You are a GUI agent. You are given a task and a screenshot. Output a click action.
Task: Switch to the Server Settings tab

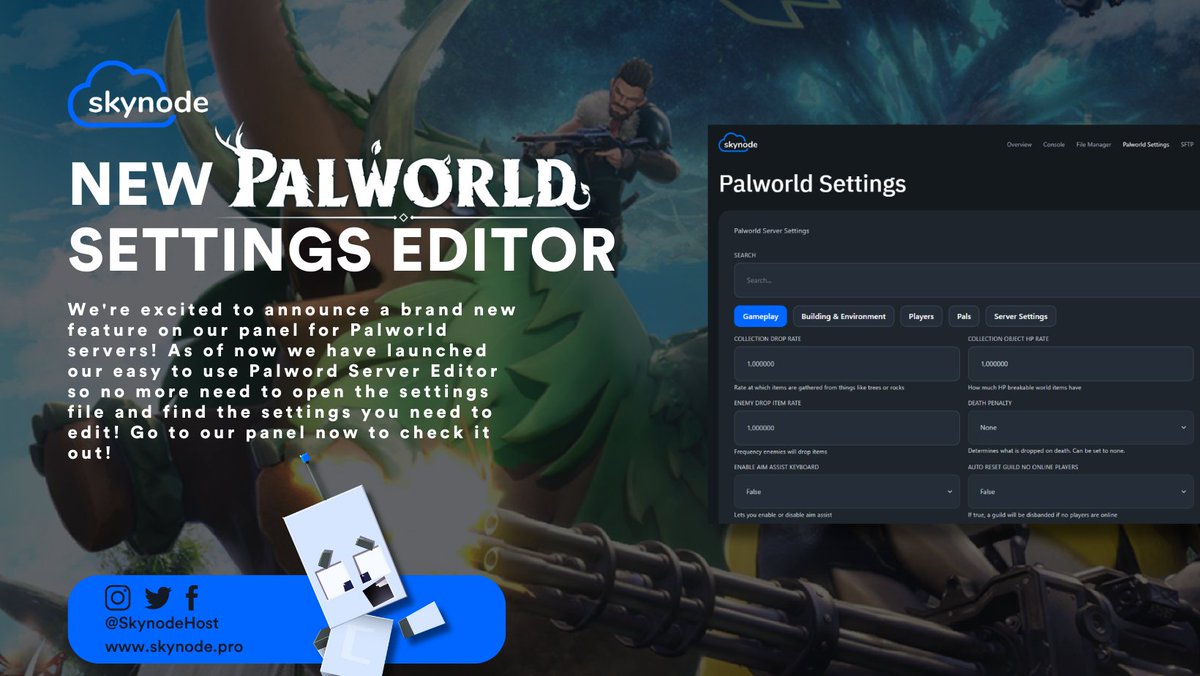tap(1020, 316)
